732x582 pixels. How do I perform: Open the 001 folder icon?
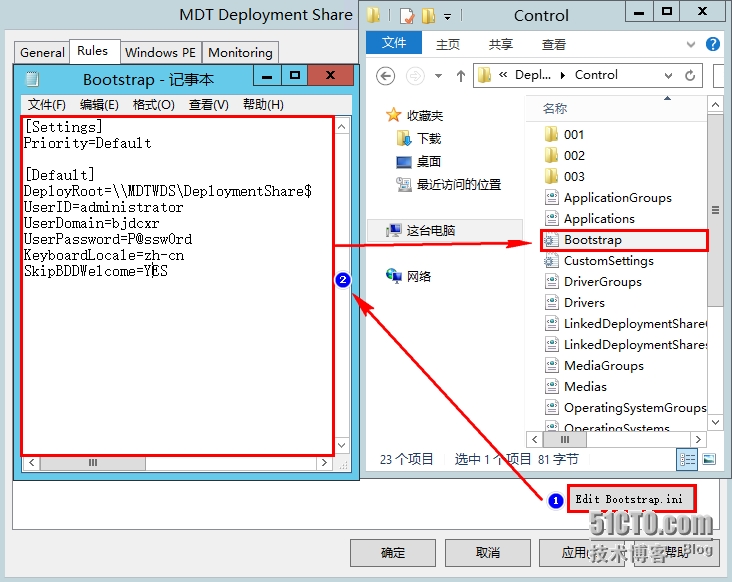pyautogui.click(x=551, y=134)
